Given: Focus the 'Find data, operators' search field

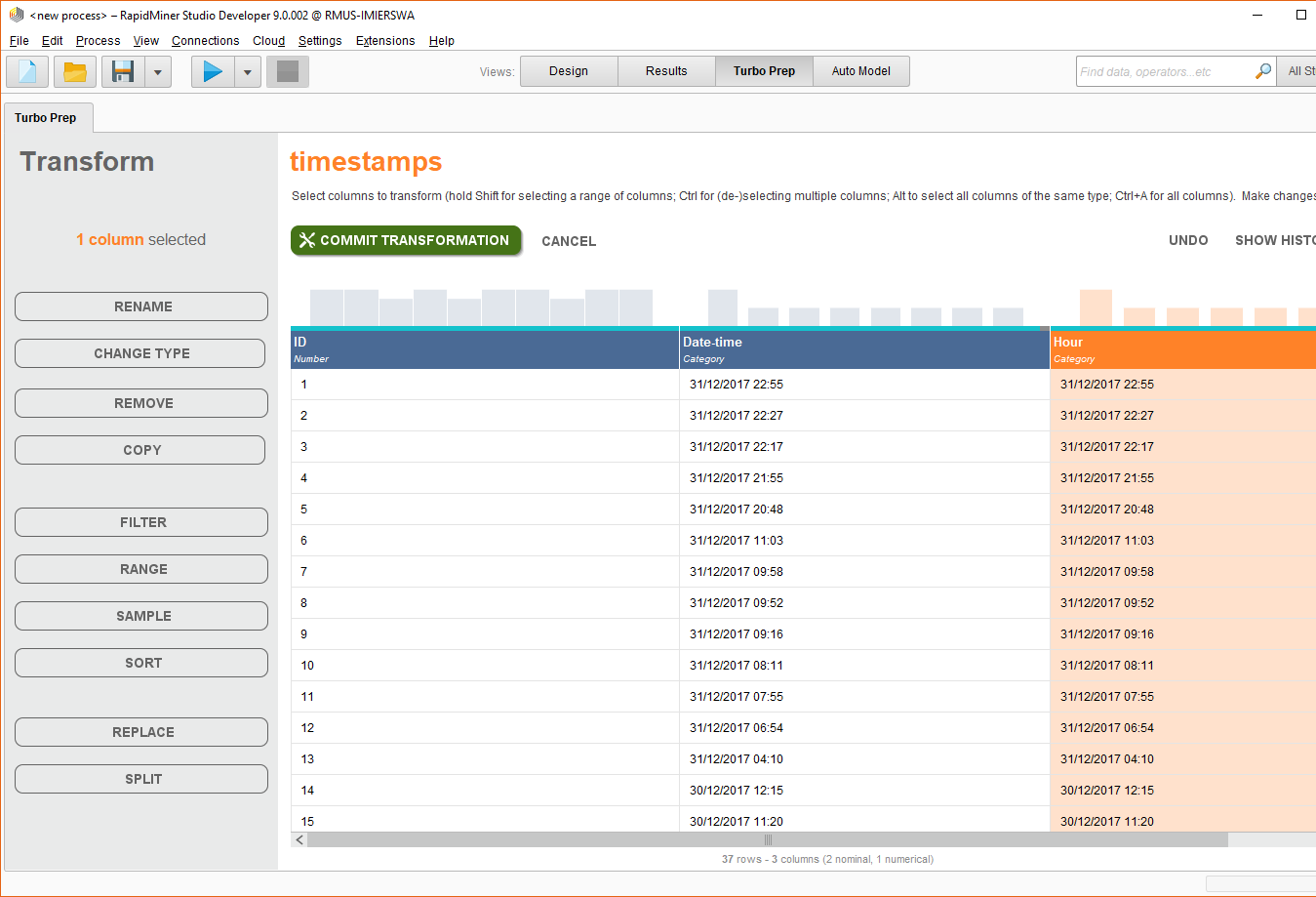Looking at the screenshot, I should point(1165,71).
